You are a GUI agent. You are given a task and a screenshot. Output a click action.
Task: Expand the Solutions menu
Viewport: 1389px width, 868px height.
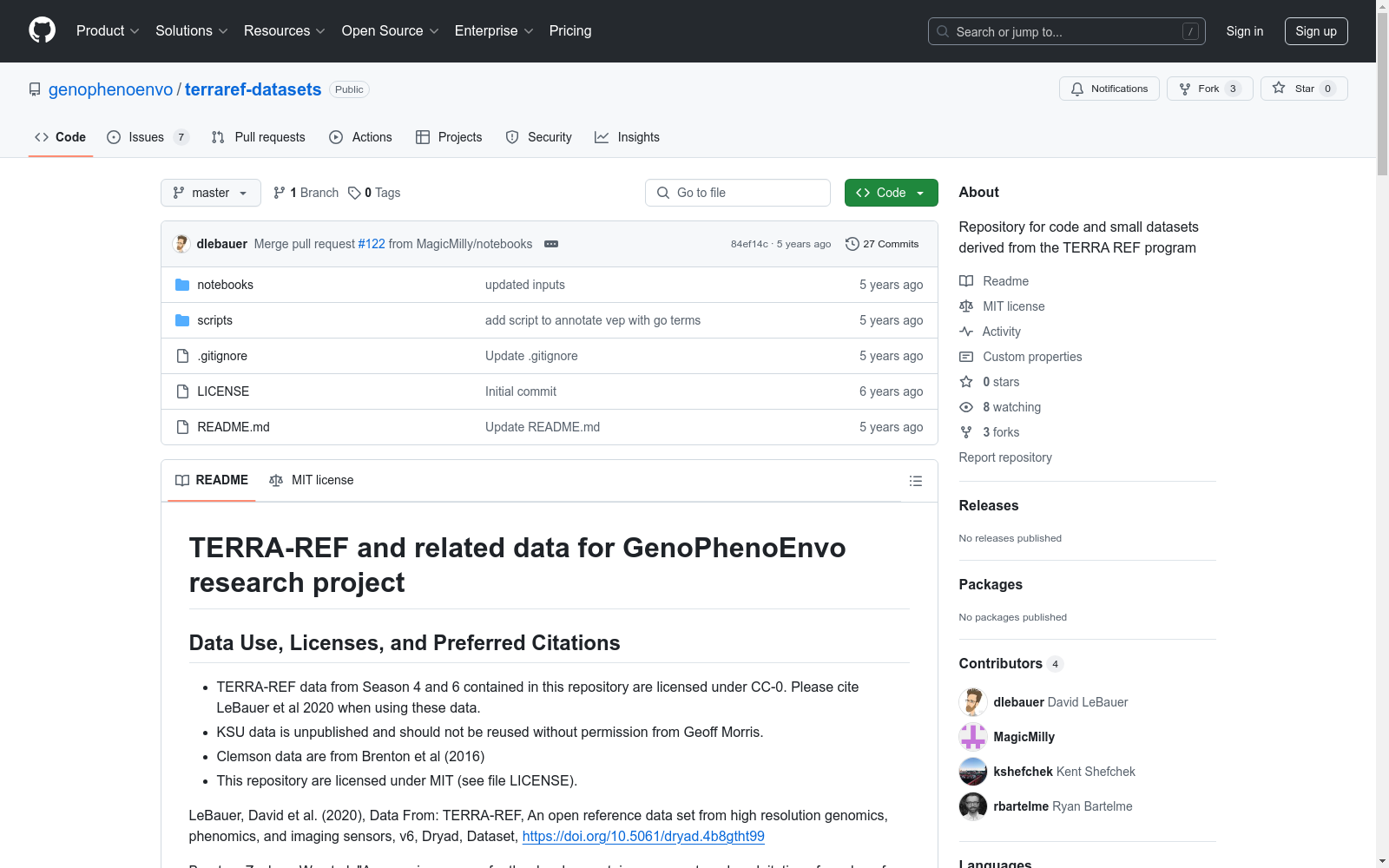(x=192, y=30)
